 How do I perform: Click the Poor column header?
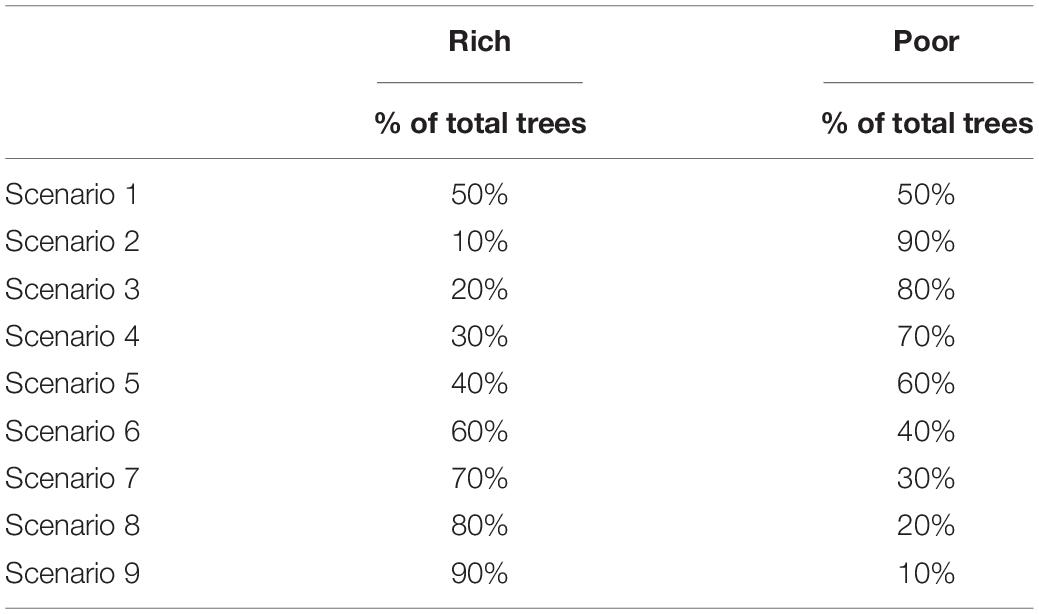click(926, 41)
